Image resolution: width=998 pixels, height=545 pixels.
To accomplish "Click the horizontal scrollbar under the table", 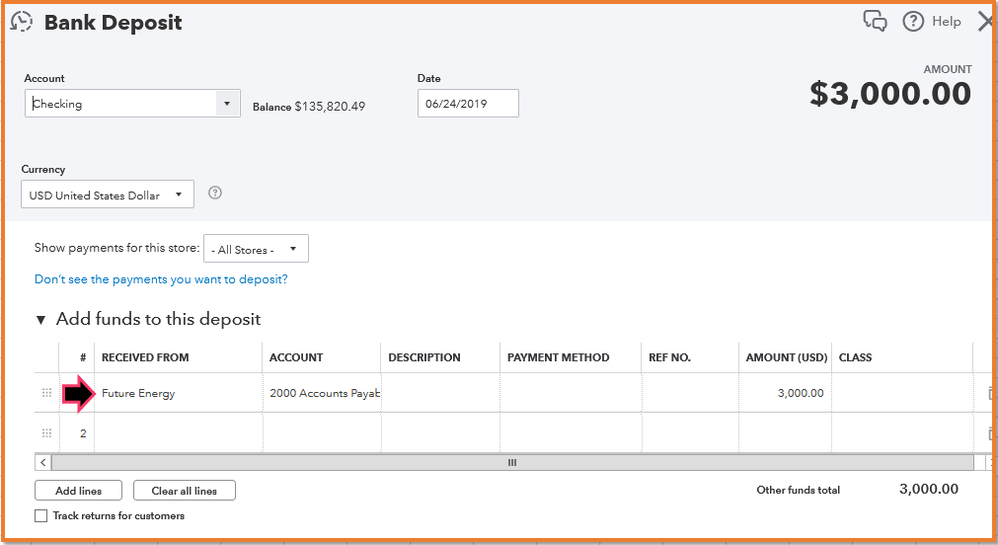I will (511, 463).
